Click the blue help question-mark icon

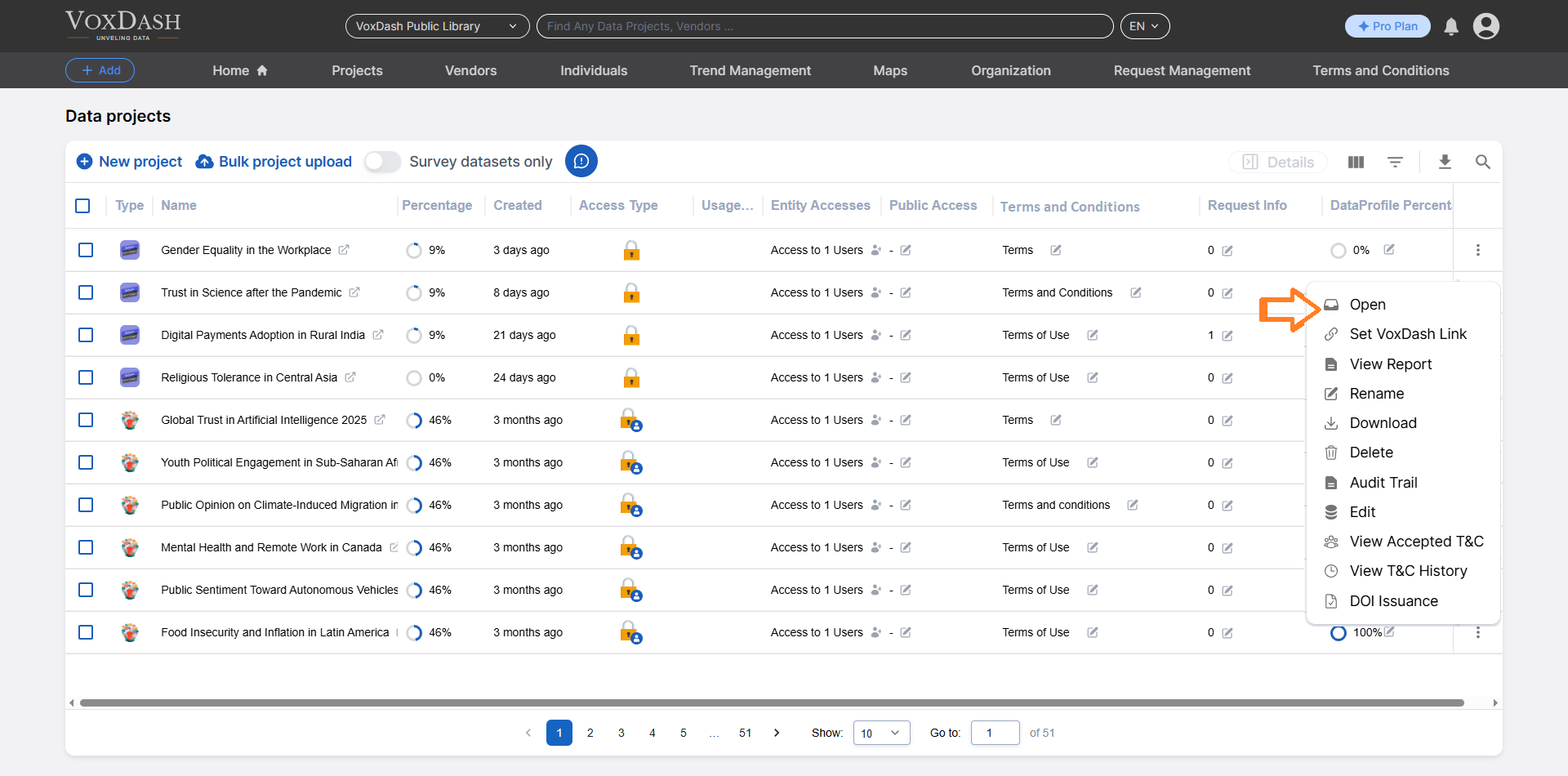point(581,161)
